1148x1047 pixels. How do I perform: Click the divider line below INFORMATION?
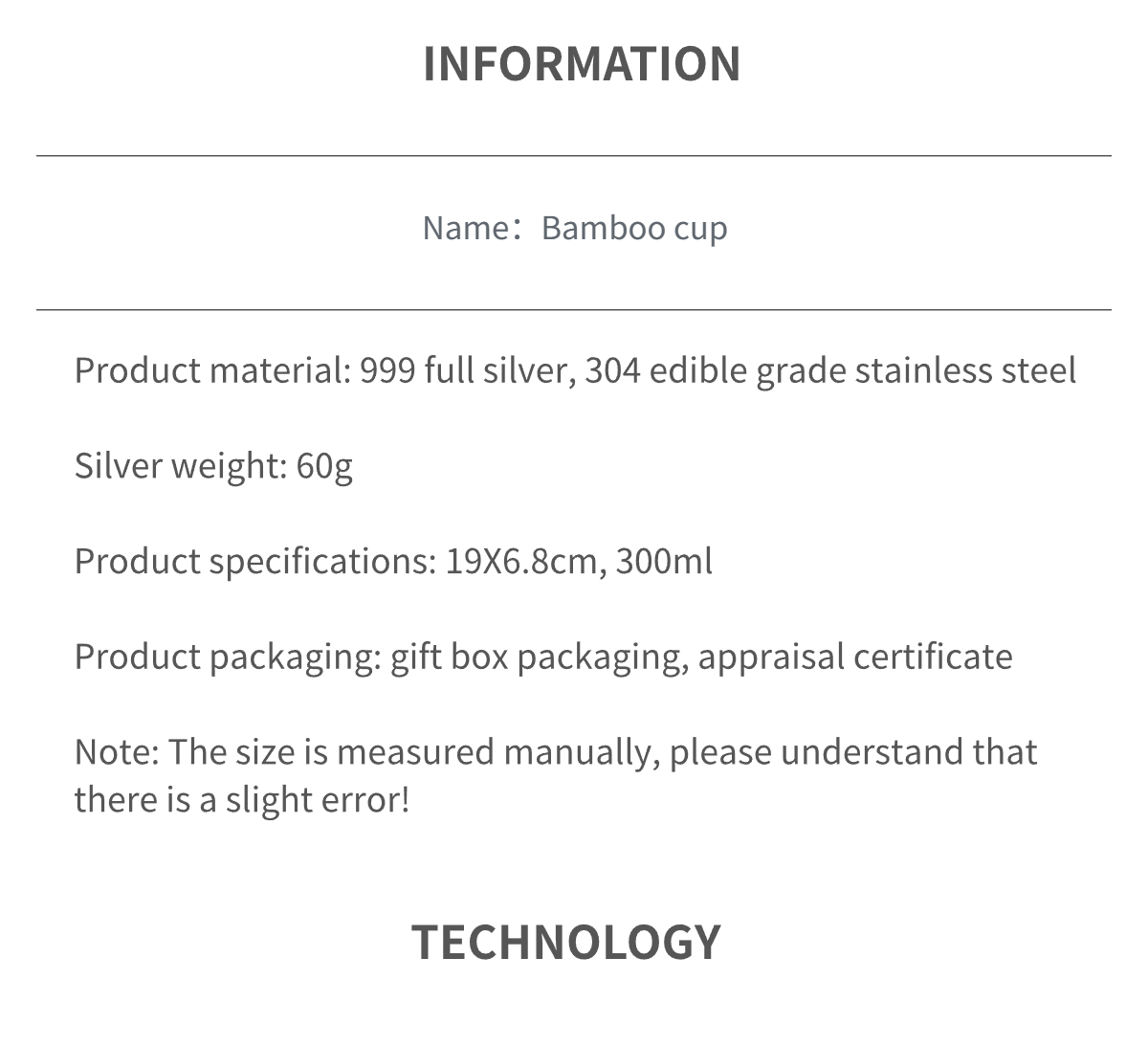coord(574,155)
